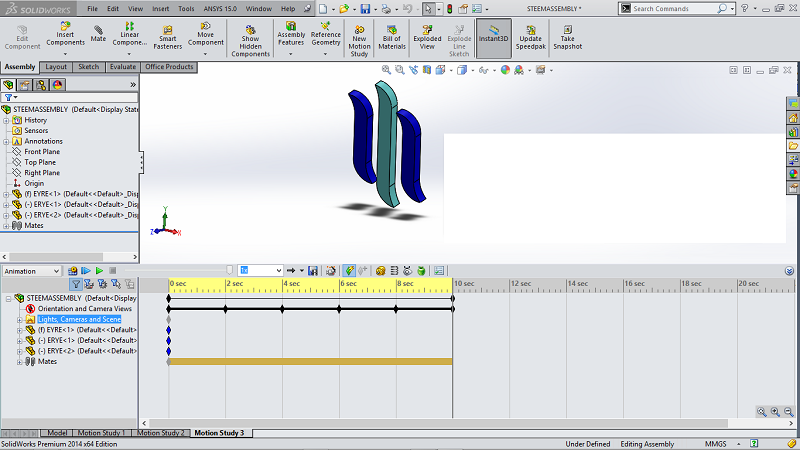Click Calculate motion study icon
This screenshot has height=450, width=800.
[x=72, y=271]
